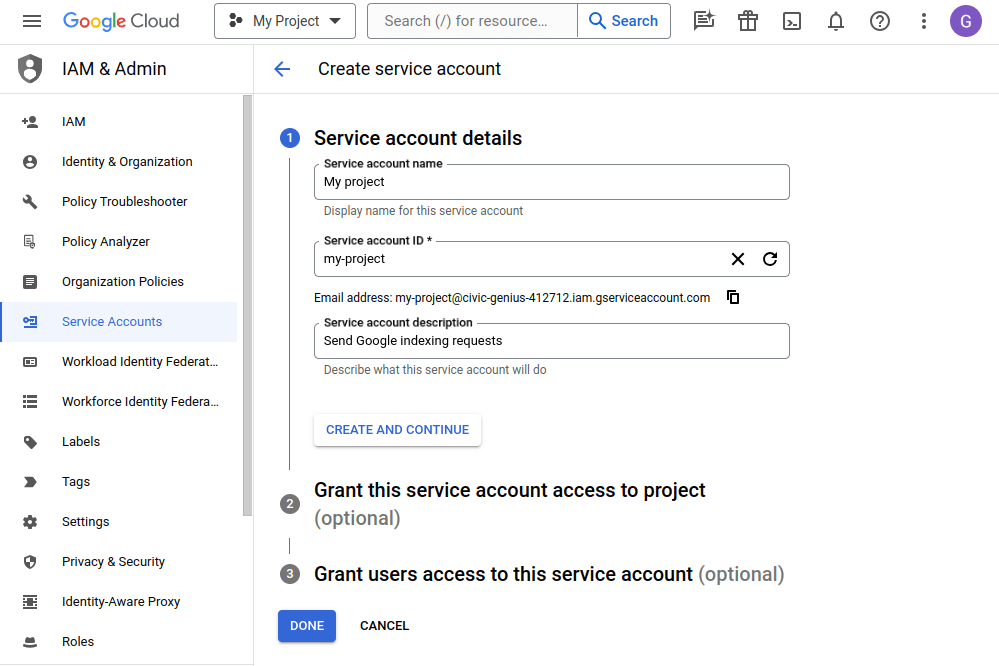This screenshot has height=666, width=999.
Task: Click the Service account description field
Action: tap(552, 341)
